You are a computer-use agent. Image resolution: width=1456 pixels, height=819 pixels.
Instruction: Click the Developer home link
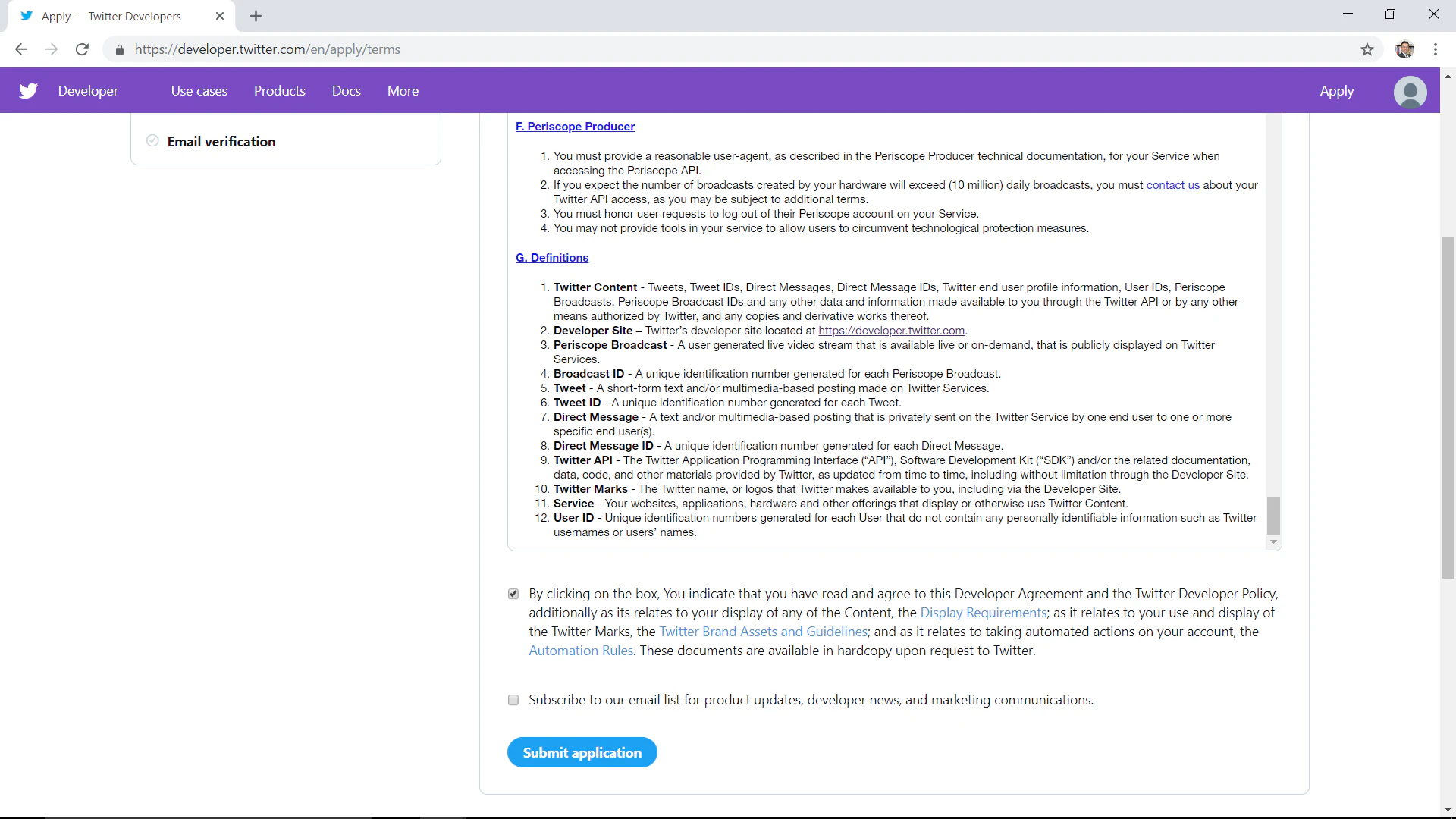pyautogui.click(x=88, y=91)
